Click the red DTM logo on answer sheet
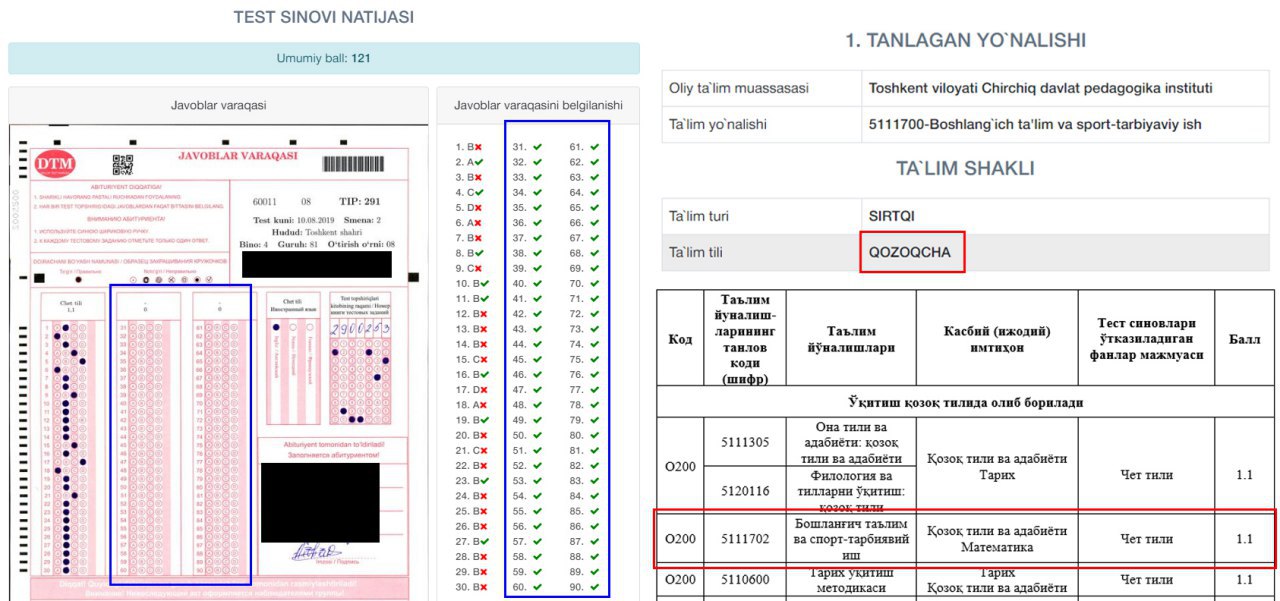The image size is (1280, 601). tap(54, 164)
